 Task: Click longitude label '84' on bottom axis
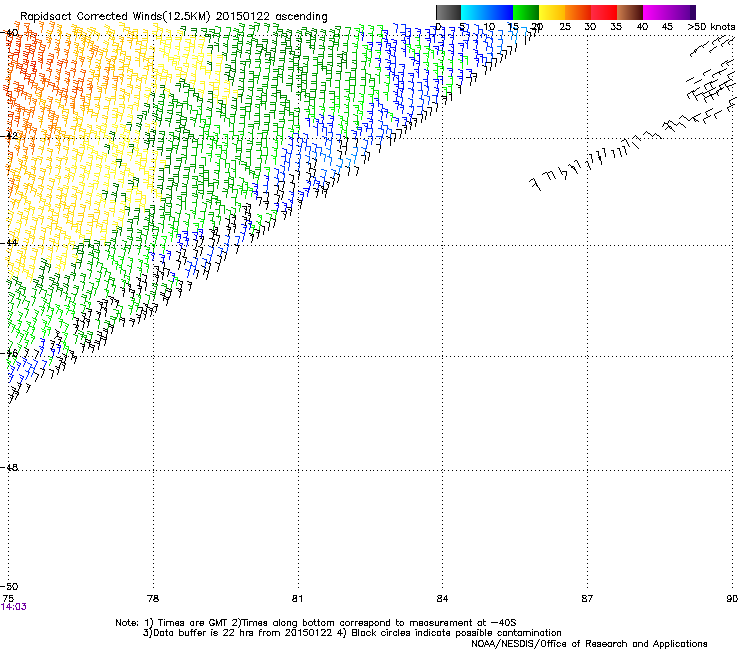click(442, 599)
